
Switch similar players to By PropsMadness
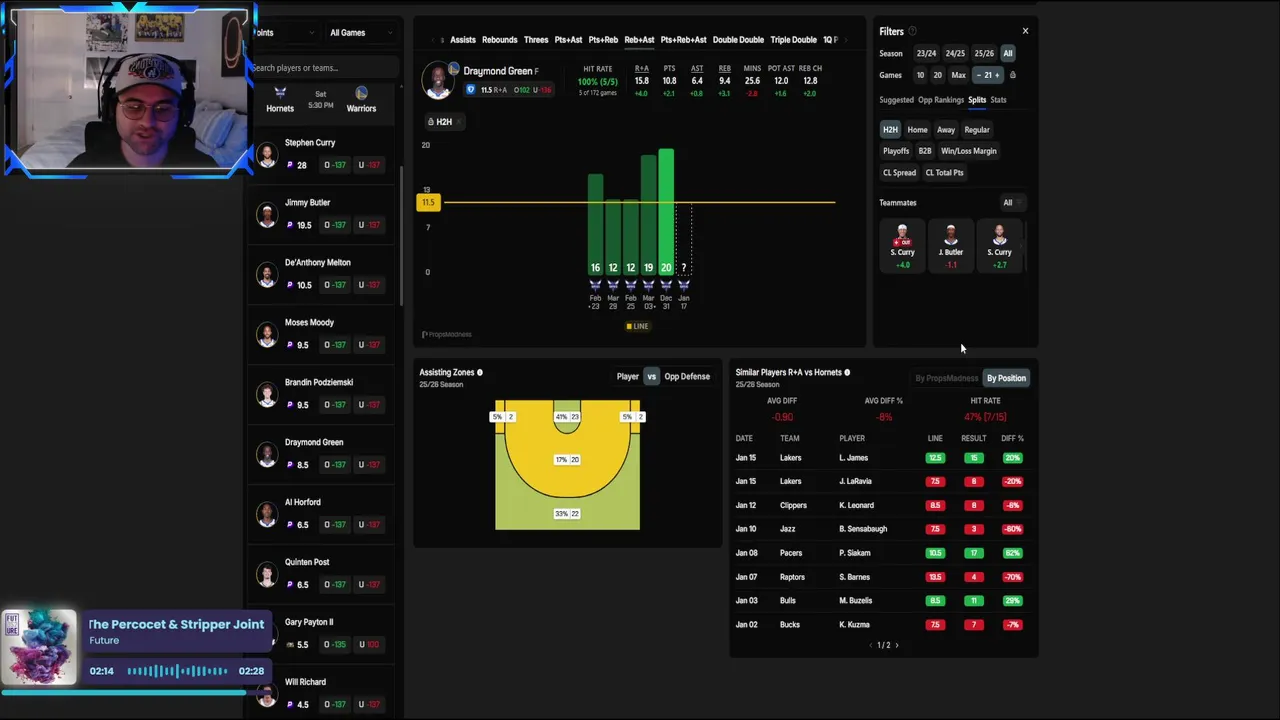coord(947,378)
